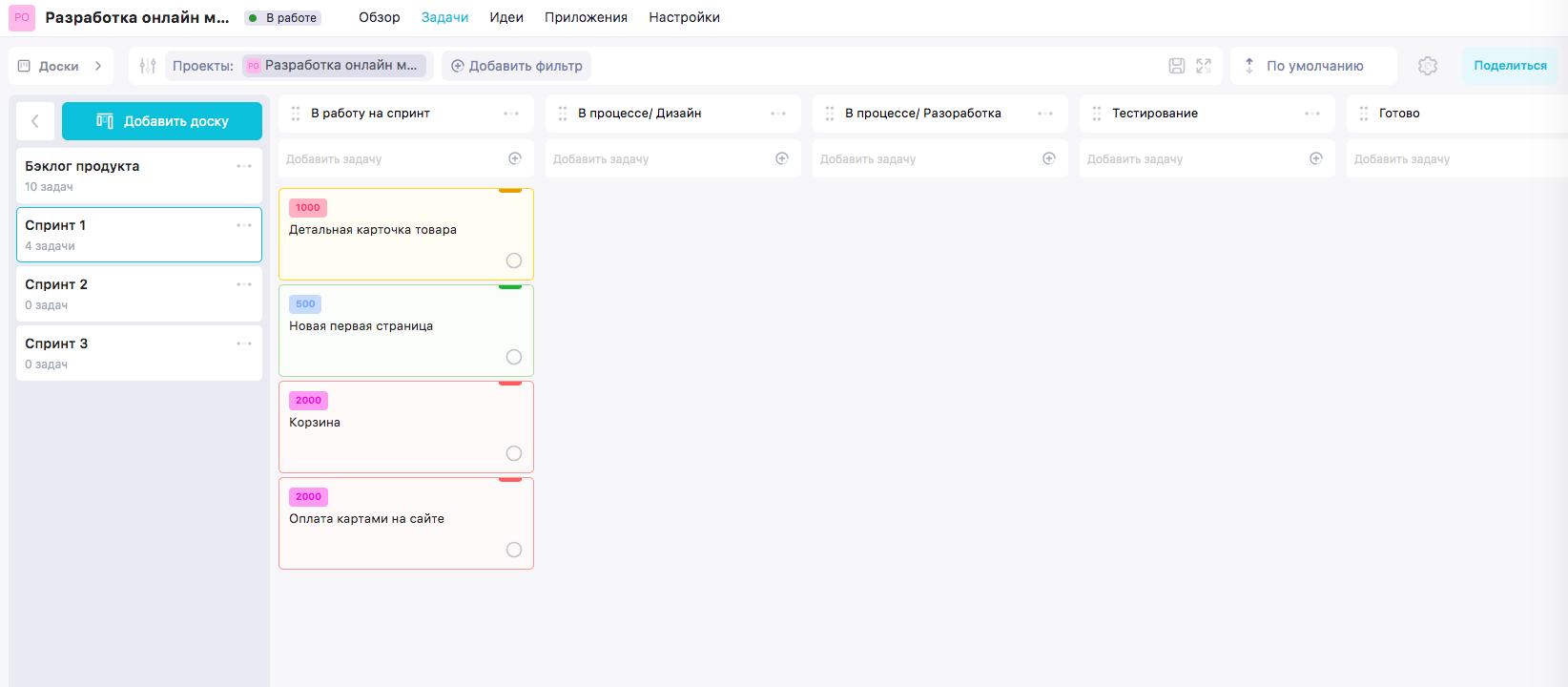
Task: Click Добавить фильтр button
Action: [517, 66]
